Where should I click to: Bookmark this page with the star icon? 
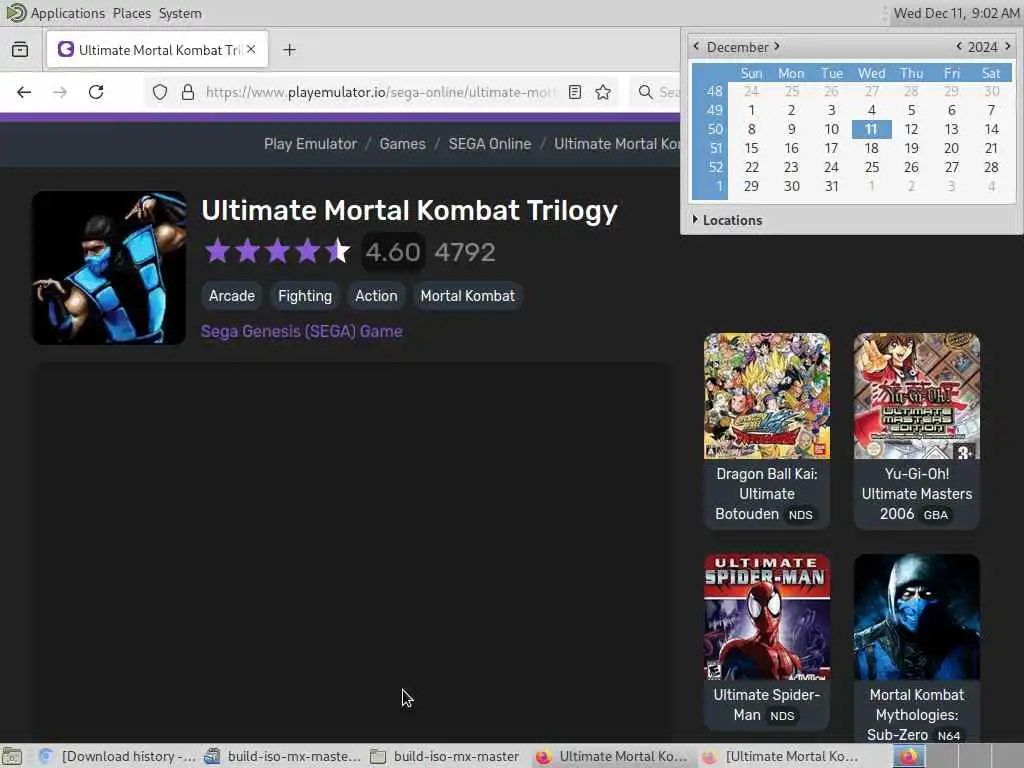click(603, 92)
